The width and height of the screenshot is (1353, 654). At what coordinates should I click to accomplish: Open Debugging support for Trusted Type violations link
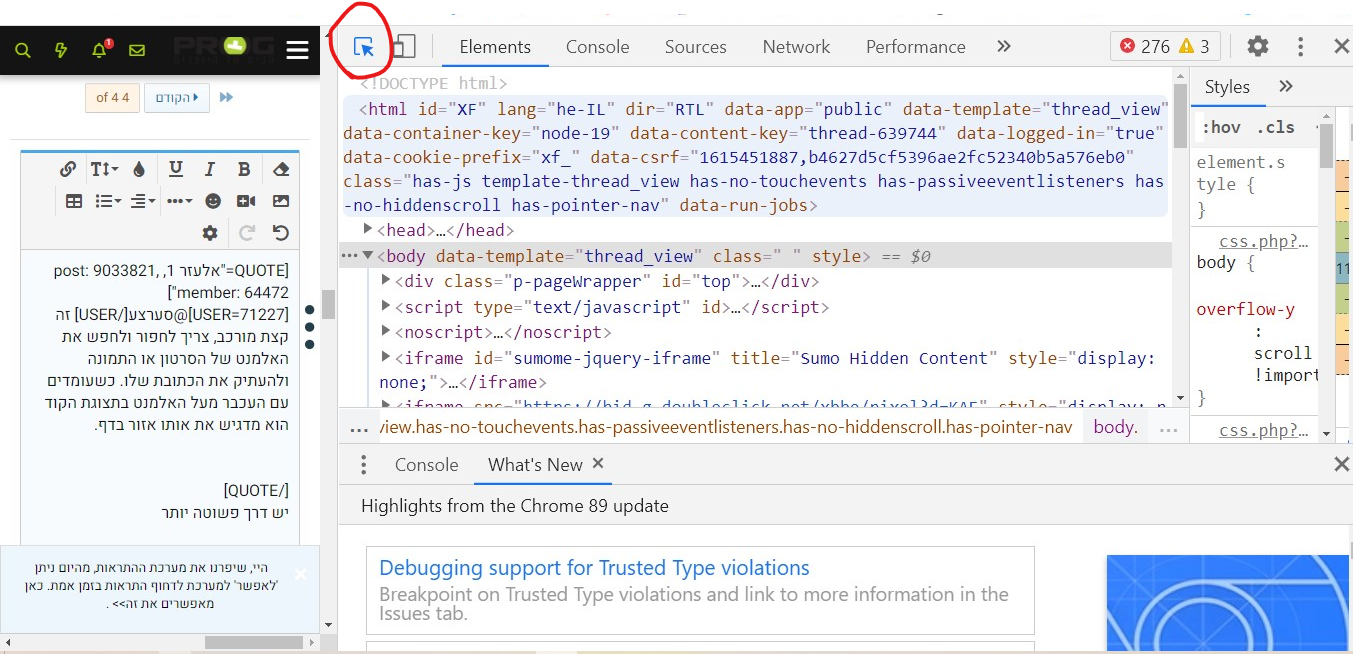(x=594, y=568)
